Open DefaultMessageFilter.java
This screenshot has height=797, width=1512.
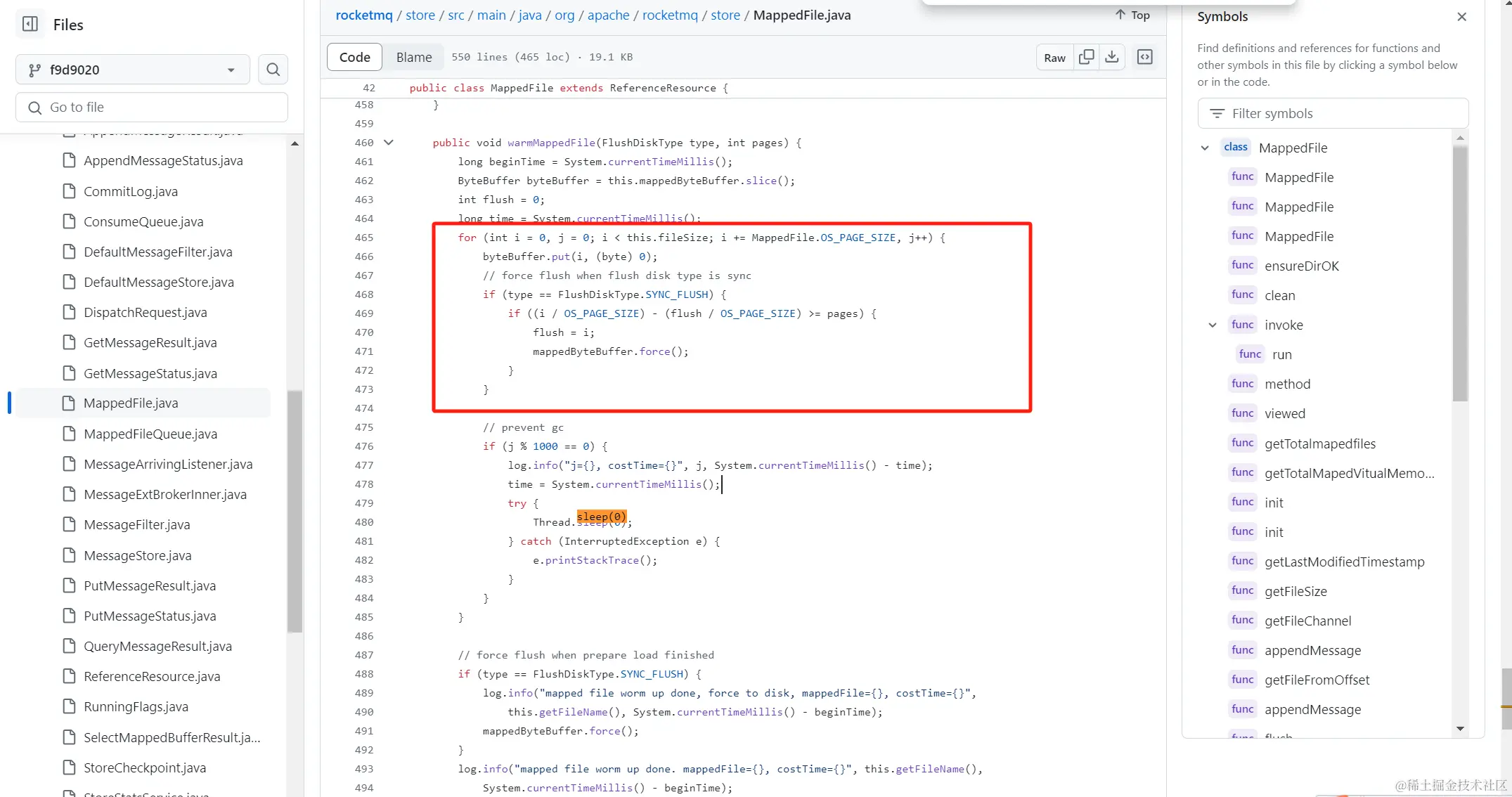click(x=158, y=252)
